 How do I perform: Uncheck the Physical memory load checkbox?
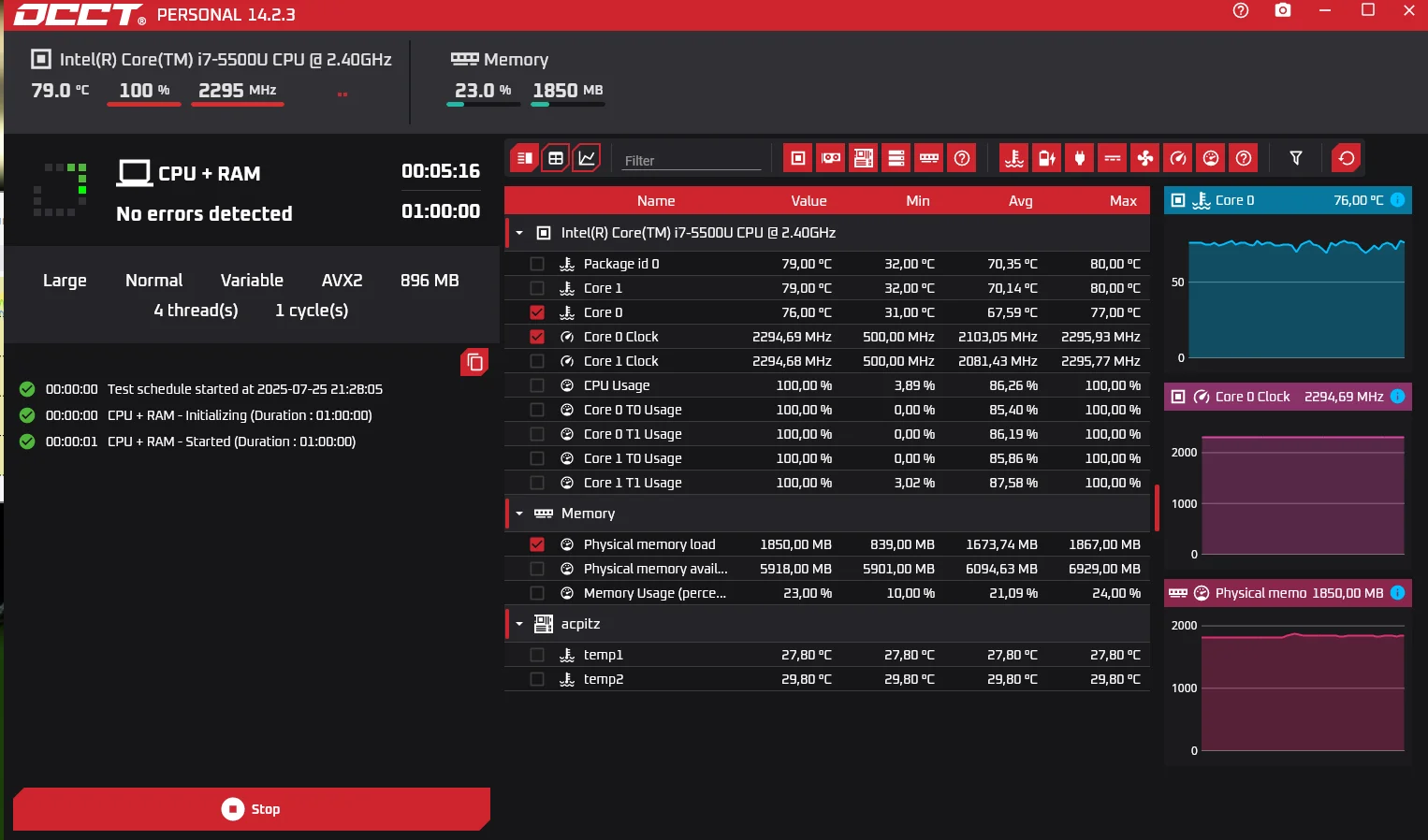coord(537,544)
